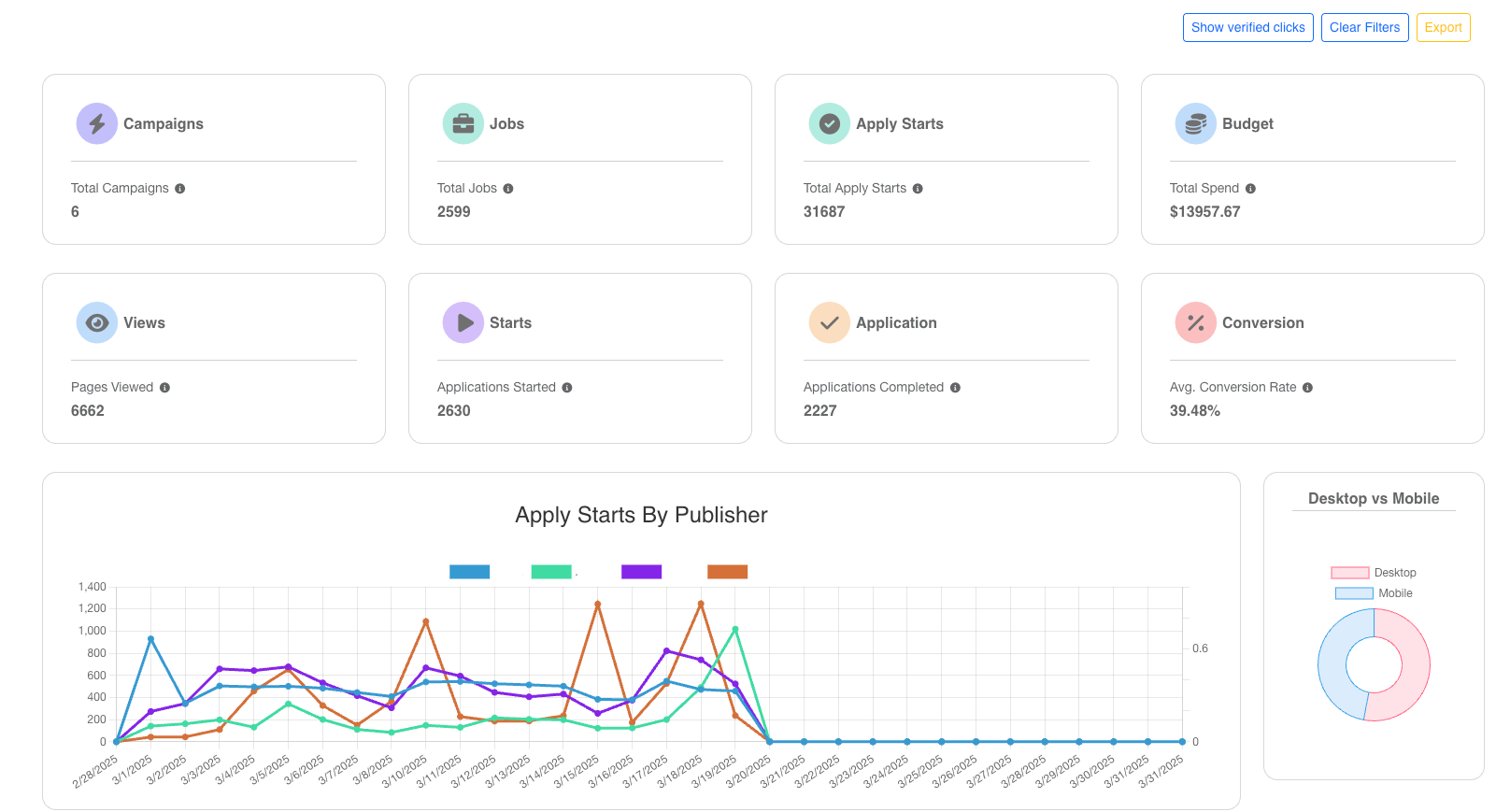
Task: Hide the purple publisher series via legend
Action: click(x=641, y=572)
